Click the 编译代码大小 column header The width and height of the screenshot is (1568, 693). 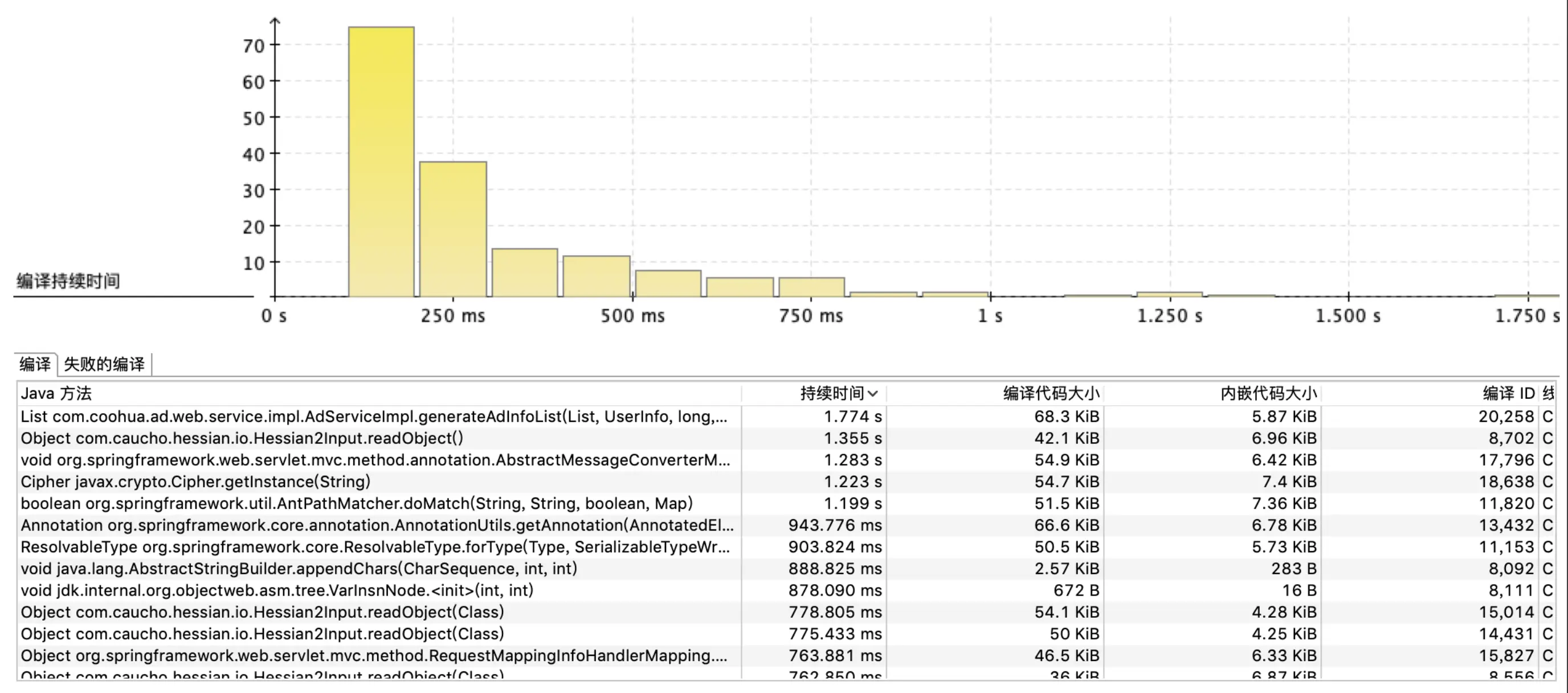pos(1051,393)
